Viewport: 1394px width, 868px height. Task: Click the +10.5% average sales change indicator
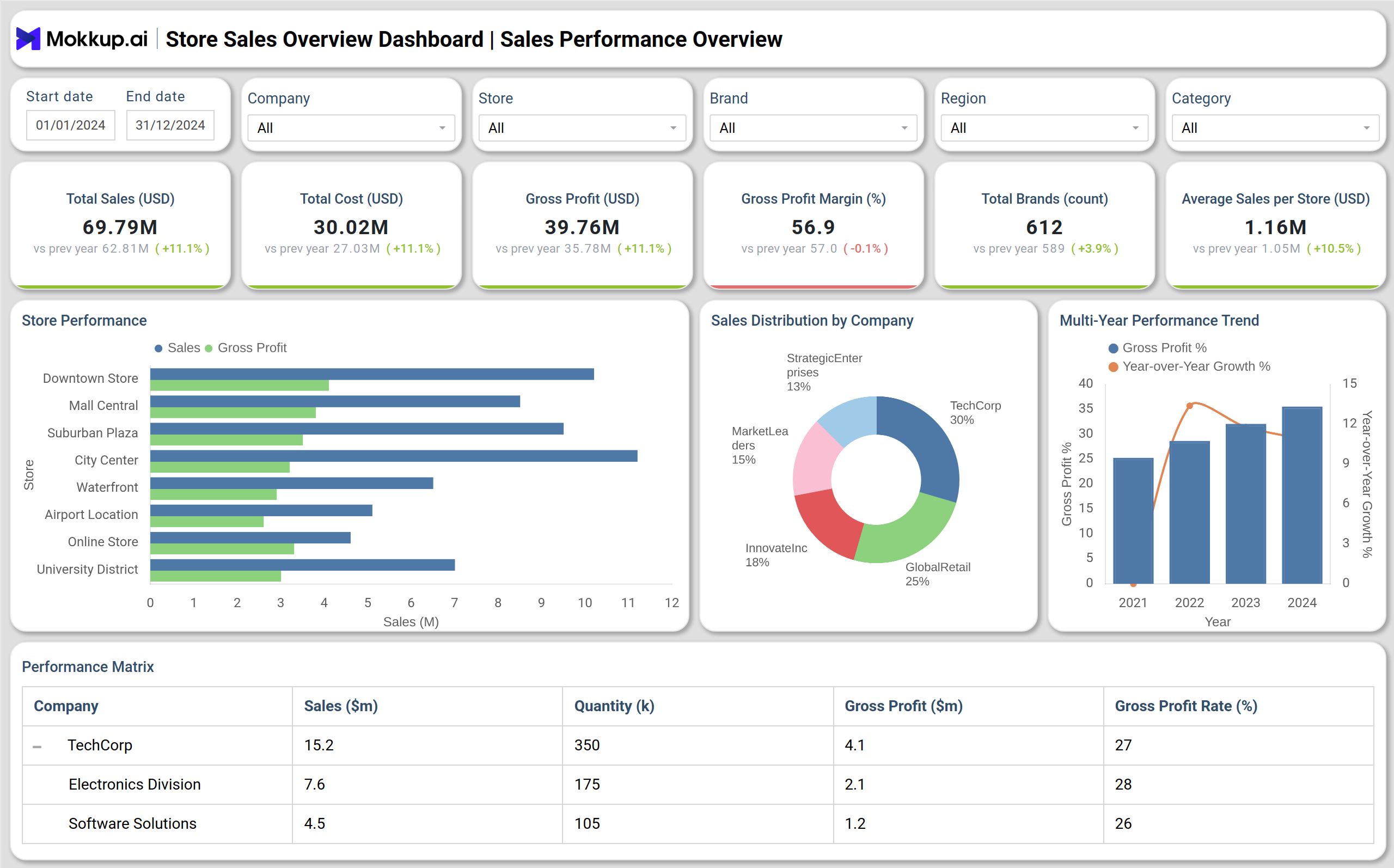(x=1334, y=248)
